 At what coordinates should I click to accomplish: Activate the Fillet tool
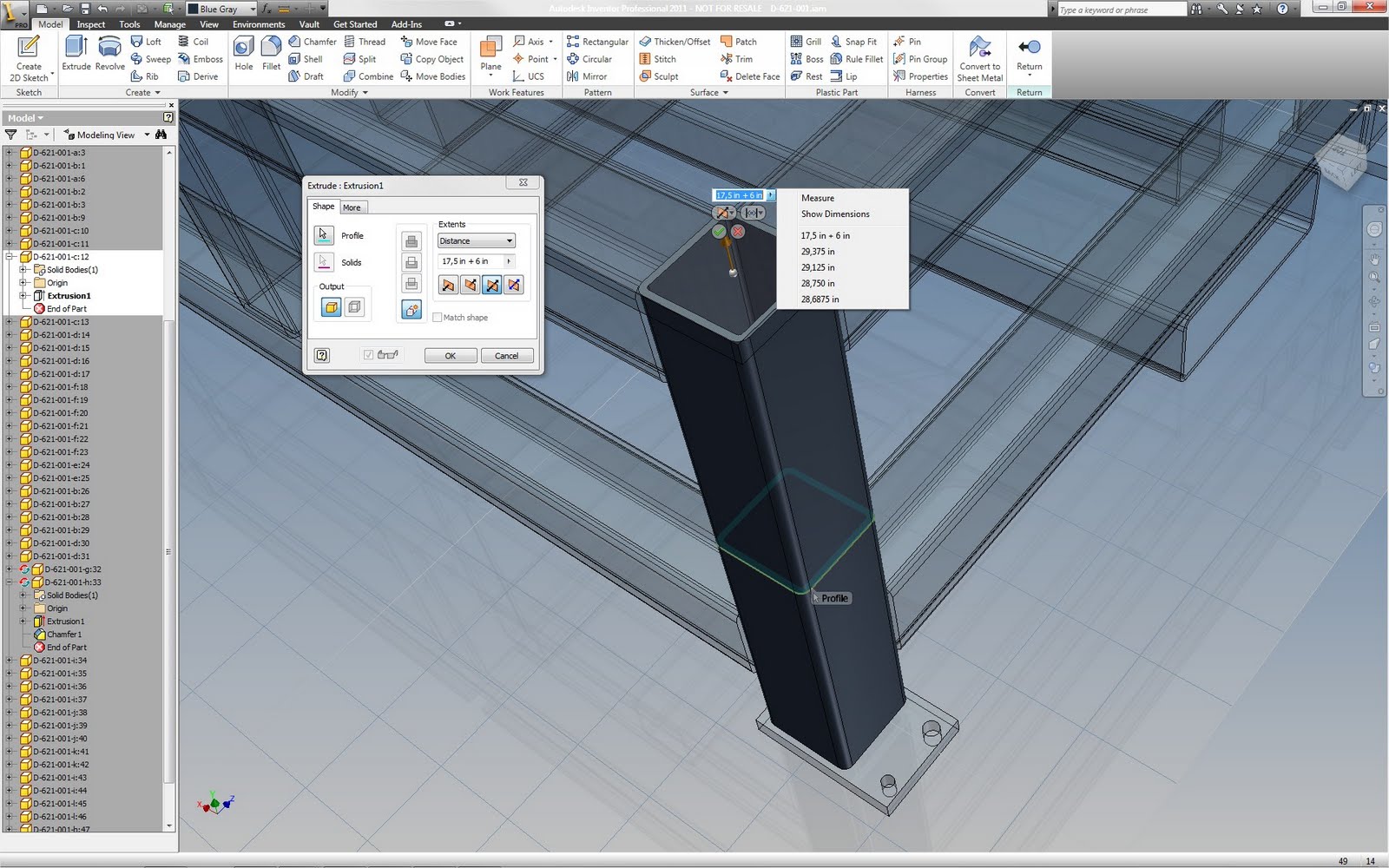(271, 54)
